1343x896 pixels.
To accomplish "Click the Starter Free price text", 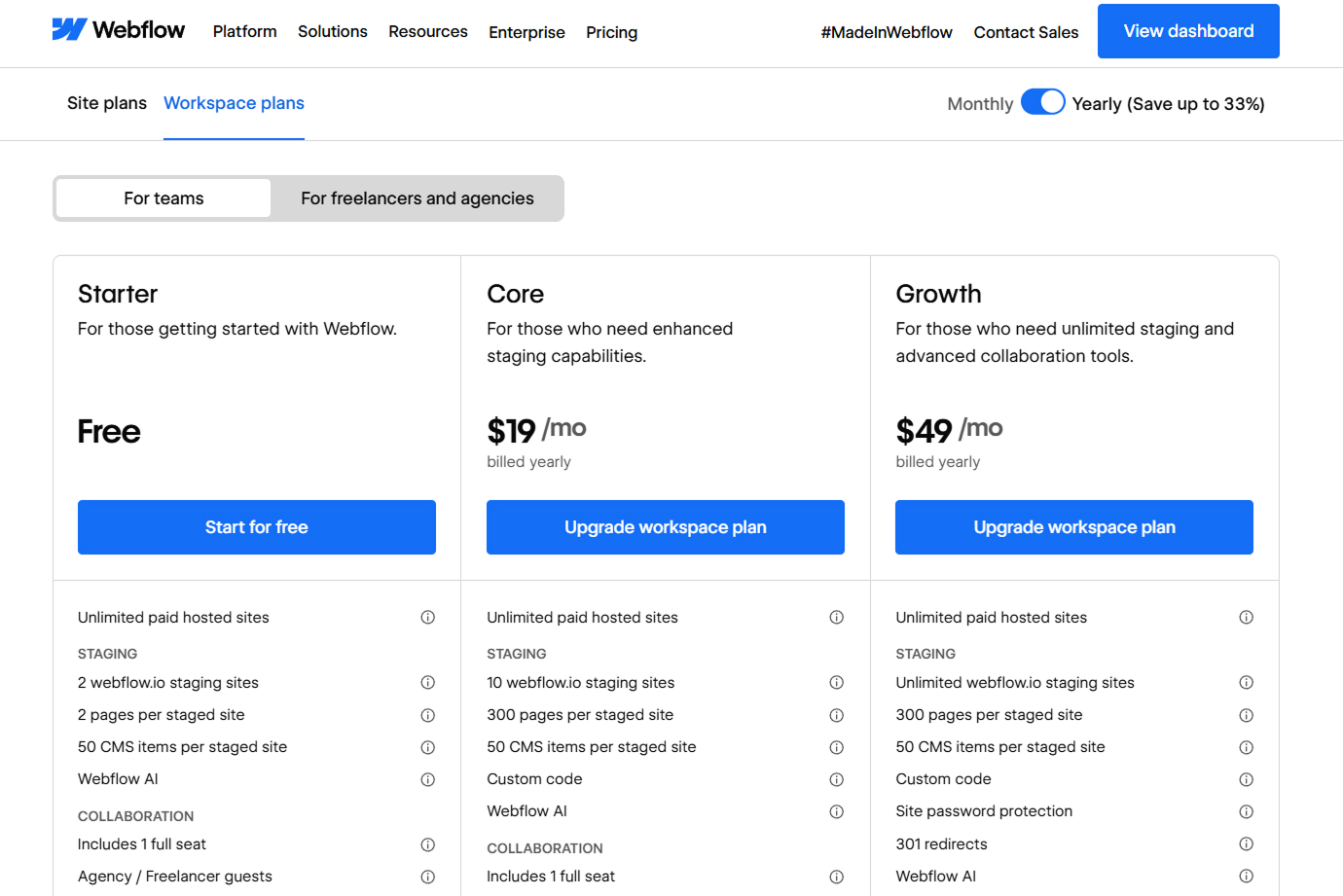I will click(x=109, y=431).
